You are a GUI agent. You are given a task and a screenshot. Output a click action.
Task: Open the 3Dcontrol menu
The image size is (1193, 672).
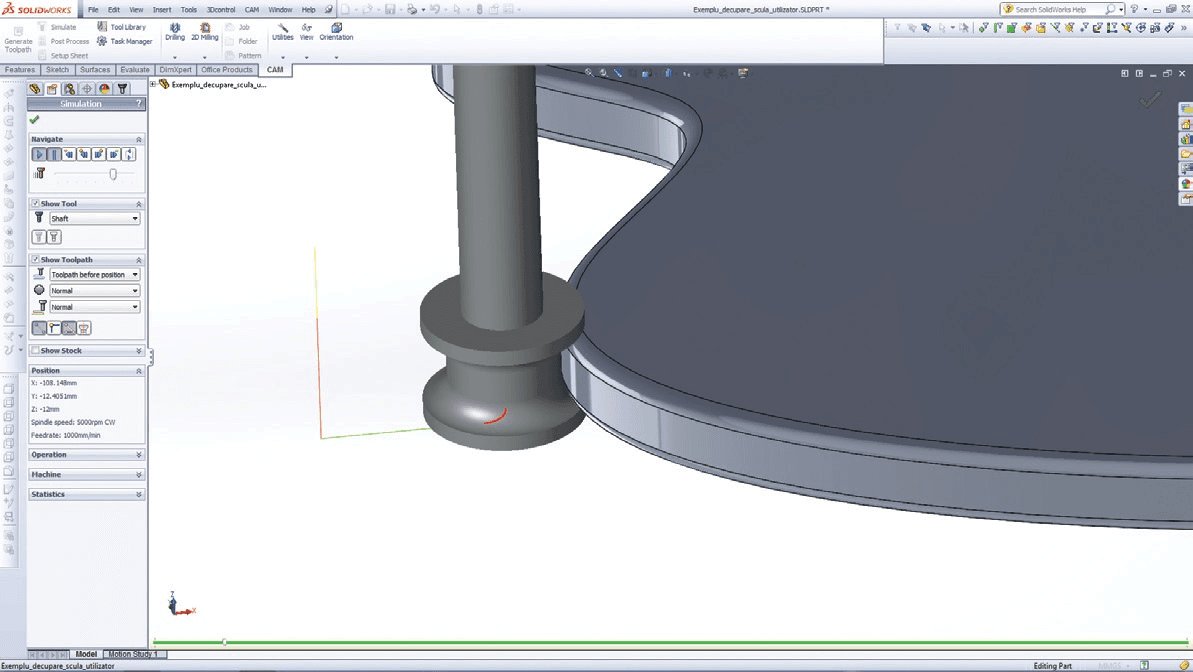(221, 10)
